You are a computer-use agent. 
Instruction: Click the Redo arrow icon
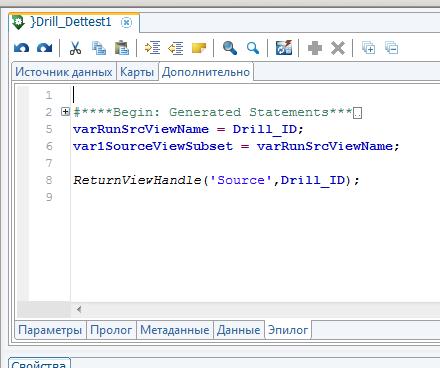(45, 48)
